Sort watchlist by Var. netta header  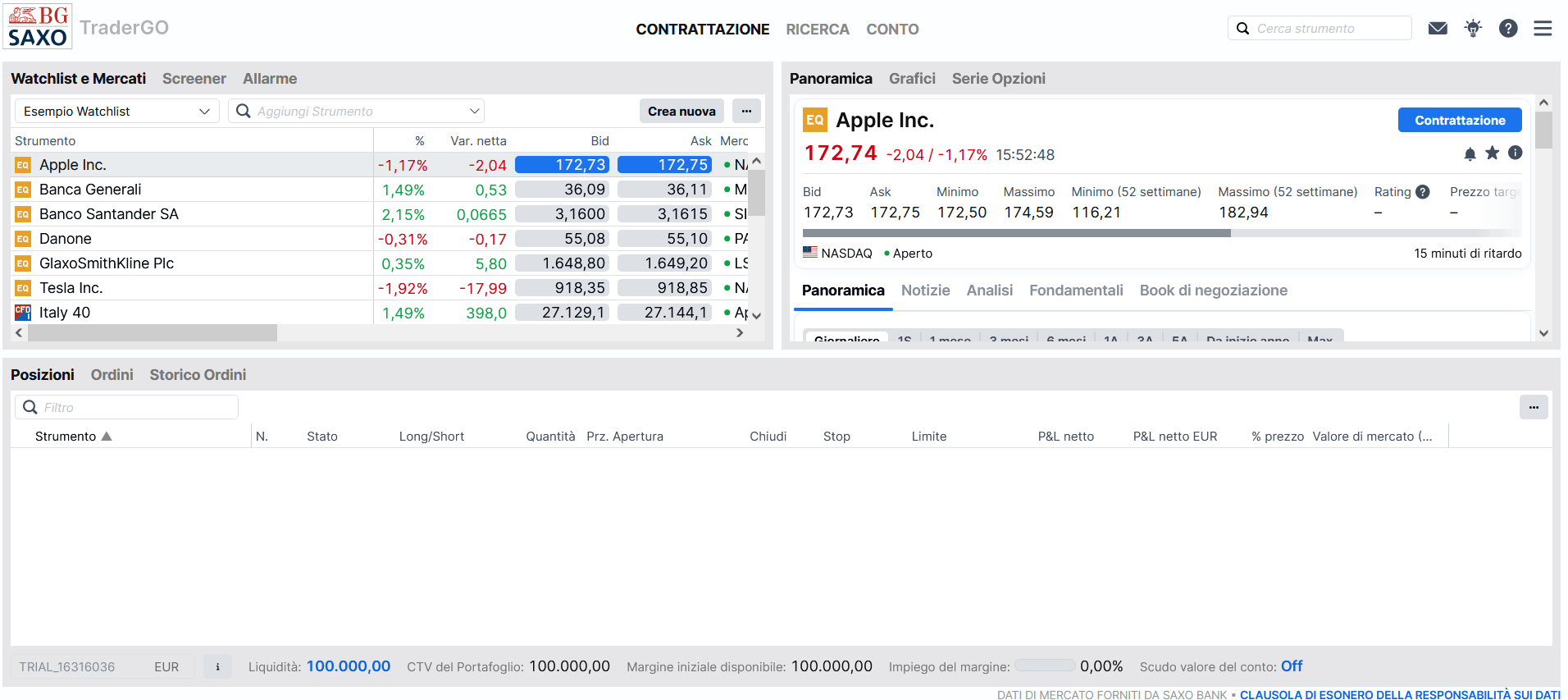pos(478,141)
